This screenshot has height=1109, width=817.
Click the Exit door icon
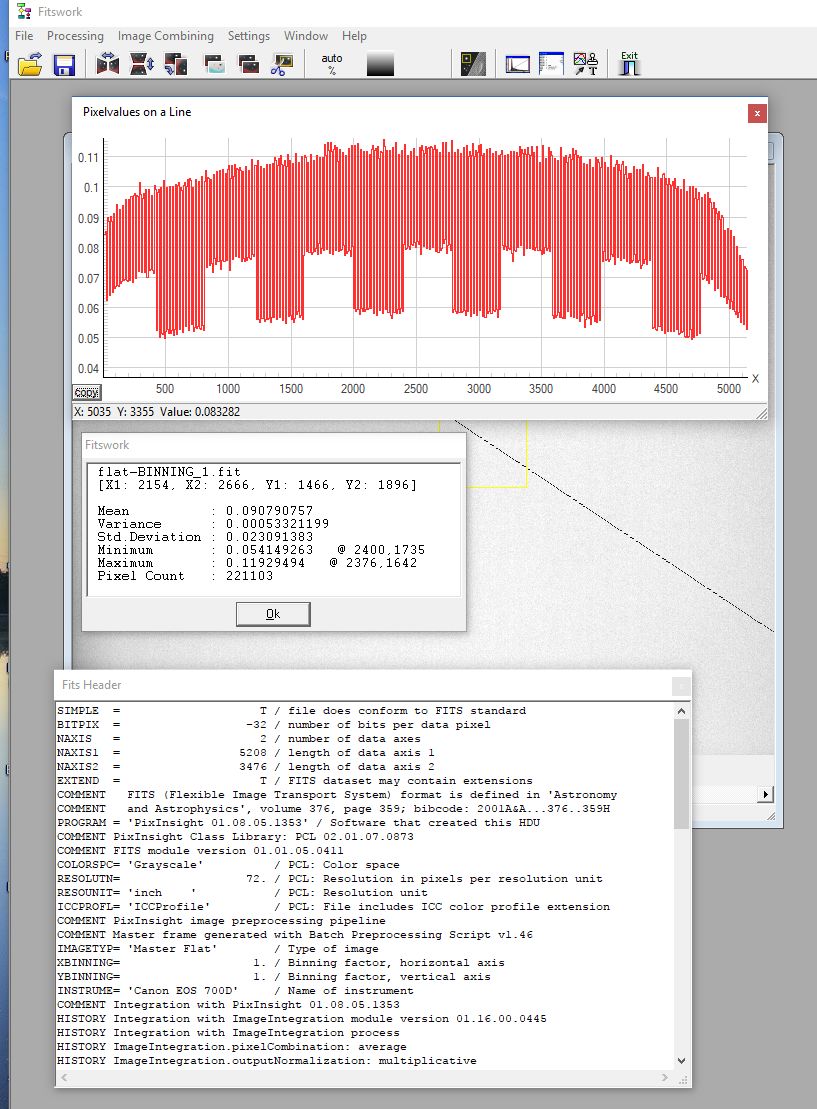point(629,64)
